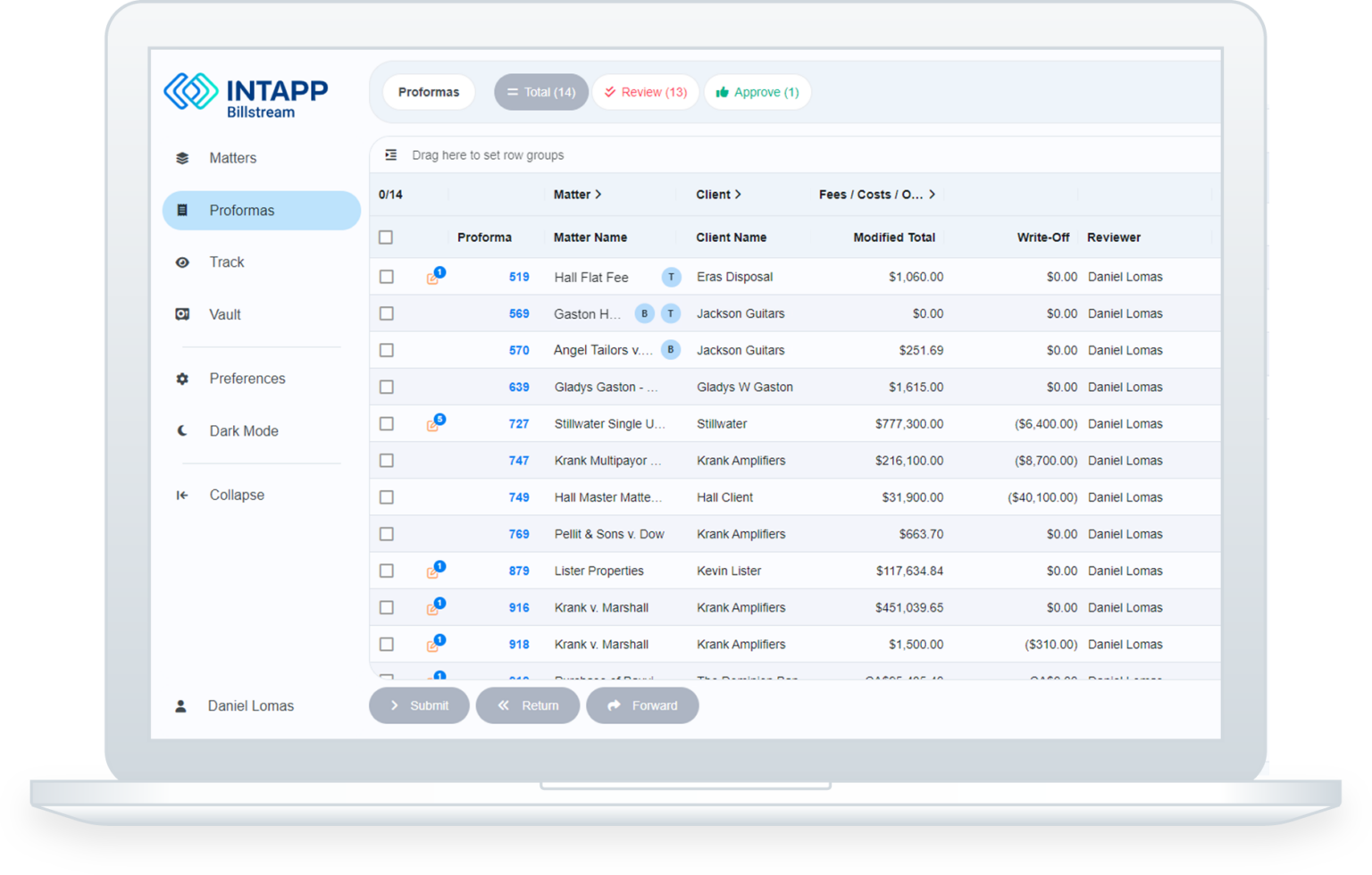
Task: Click the B badge on Angel Tailors row
Action: pyautogui.click(x=671, y=350)
